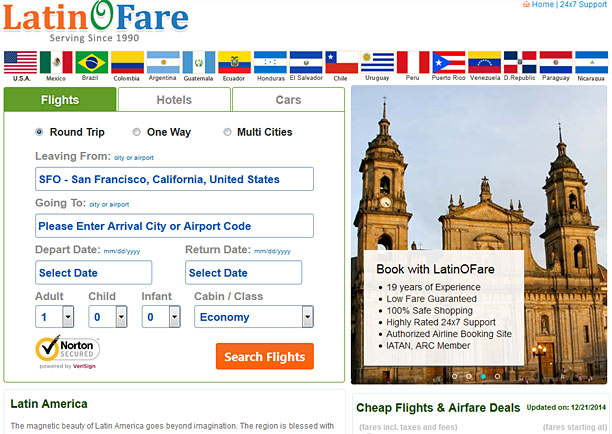Open El Salvador flag destination
The width and height of the screenshot is (612, 434).
[x=306, y=62]
